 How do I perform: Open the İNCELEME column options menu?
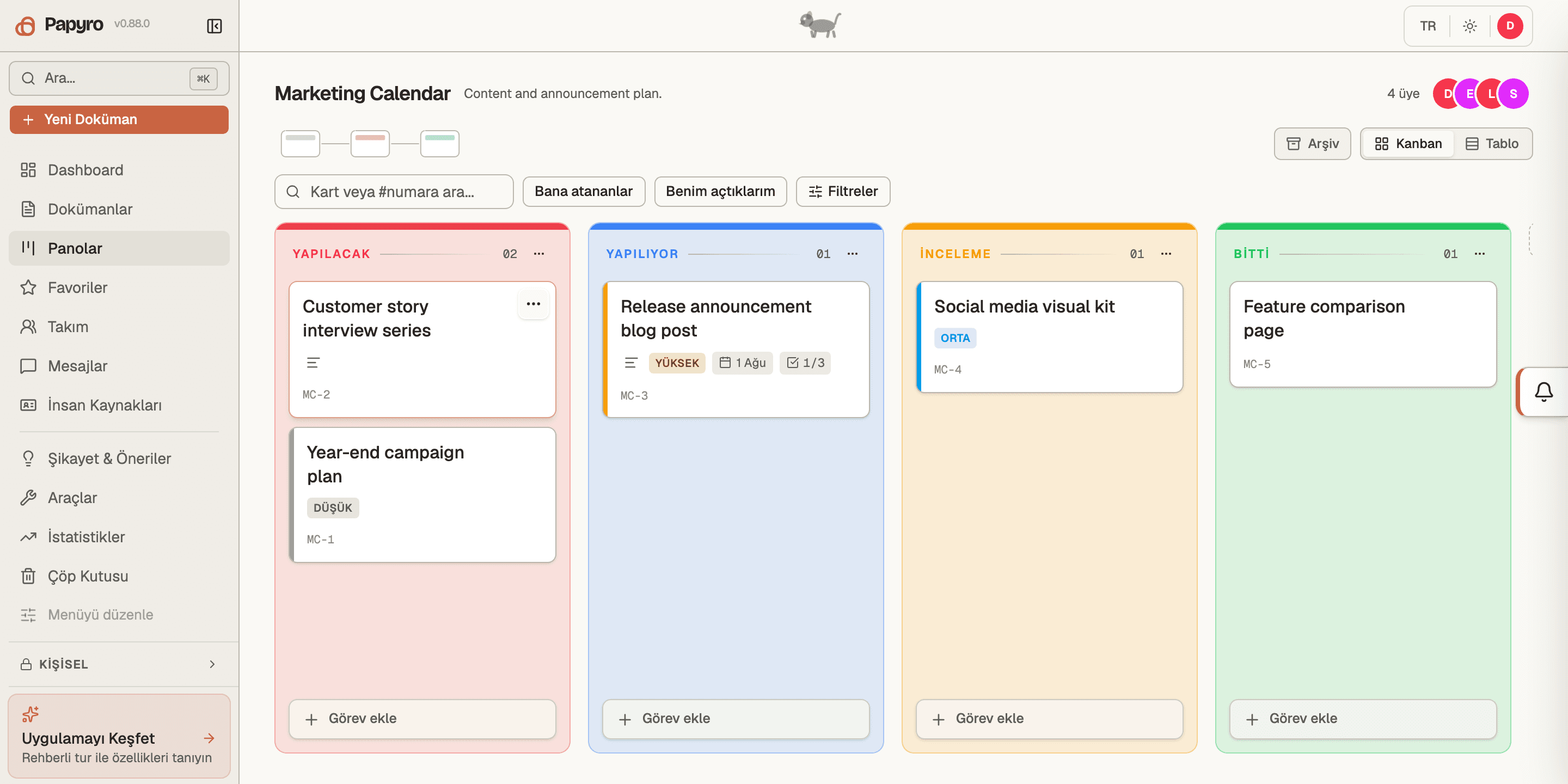point(1166,254)
